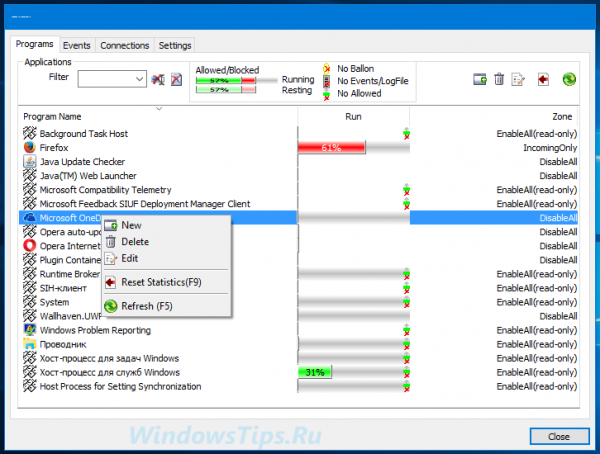Click the green 31% run bar
Screen dimensions: 600x454
pyautogui.click(x=315, y=372)
